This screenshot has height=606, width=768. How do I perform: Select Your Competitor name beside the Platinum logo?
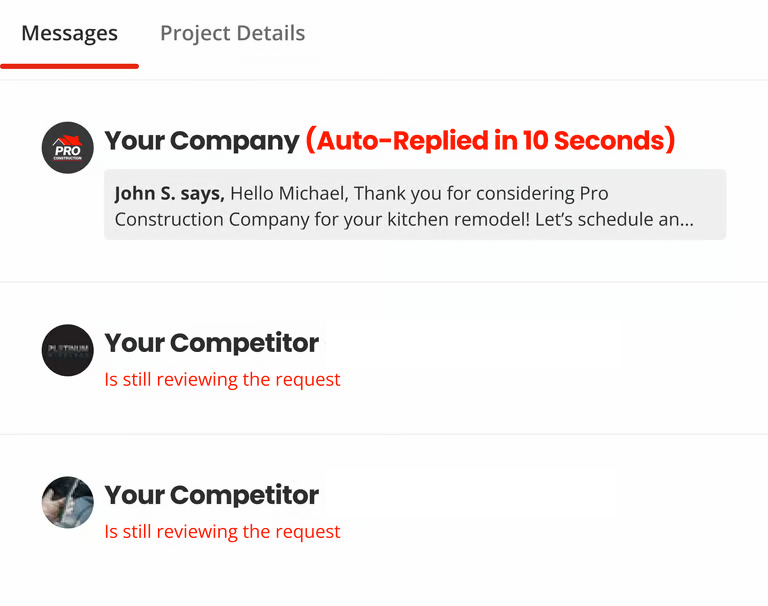click(212, 344)
